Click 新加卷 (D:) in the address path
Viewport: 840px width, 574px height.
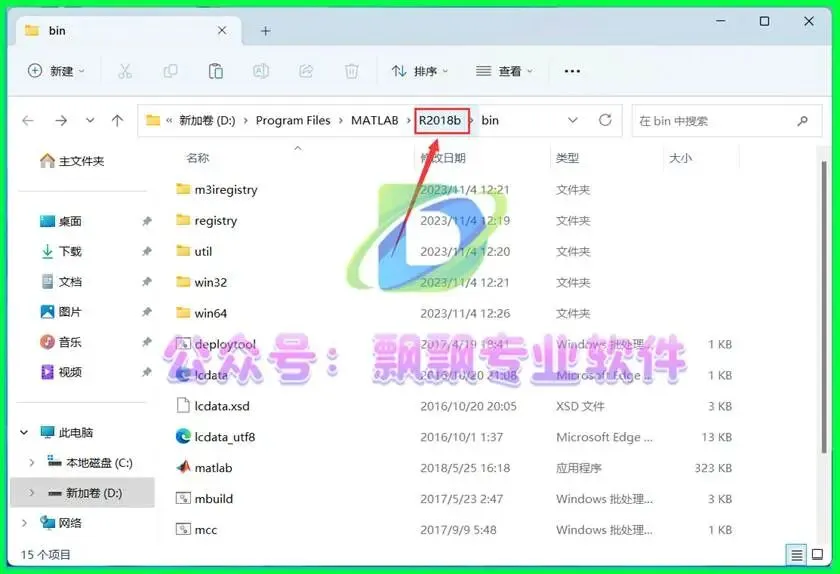pyautogui.click(x=207, y=121)
